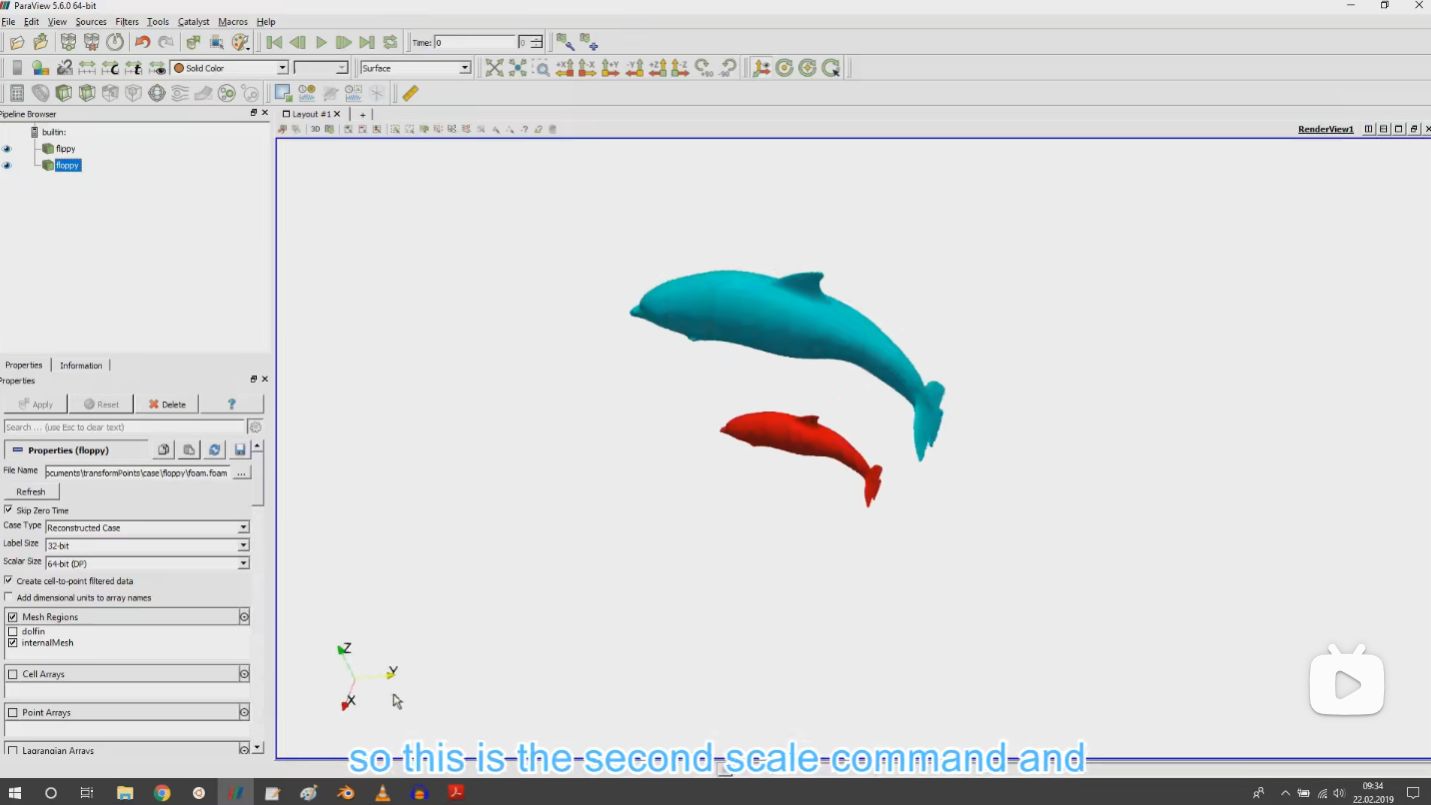The height and width of the screenshot is (805, 1431).
Task: Browse for file with the ... button
Action: (241, 473)
